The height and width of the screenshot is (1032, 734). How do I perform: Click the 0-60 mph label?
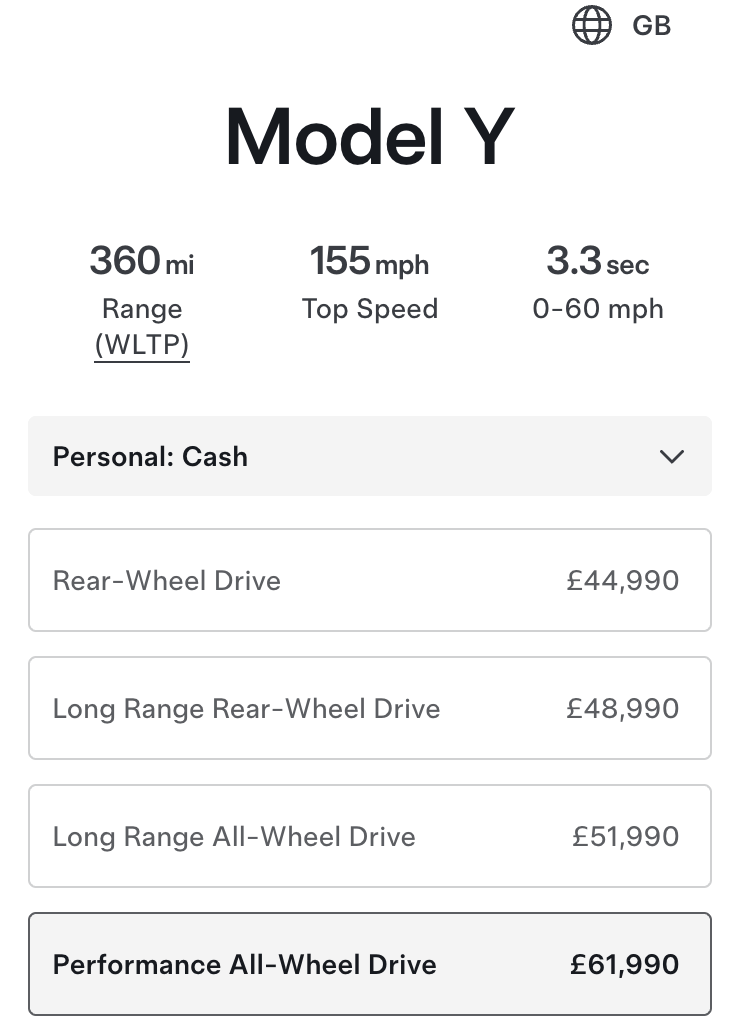(x=597, y=309)
